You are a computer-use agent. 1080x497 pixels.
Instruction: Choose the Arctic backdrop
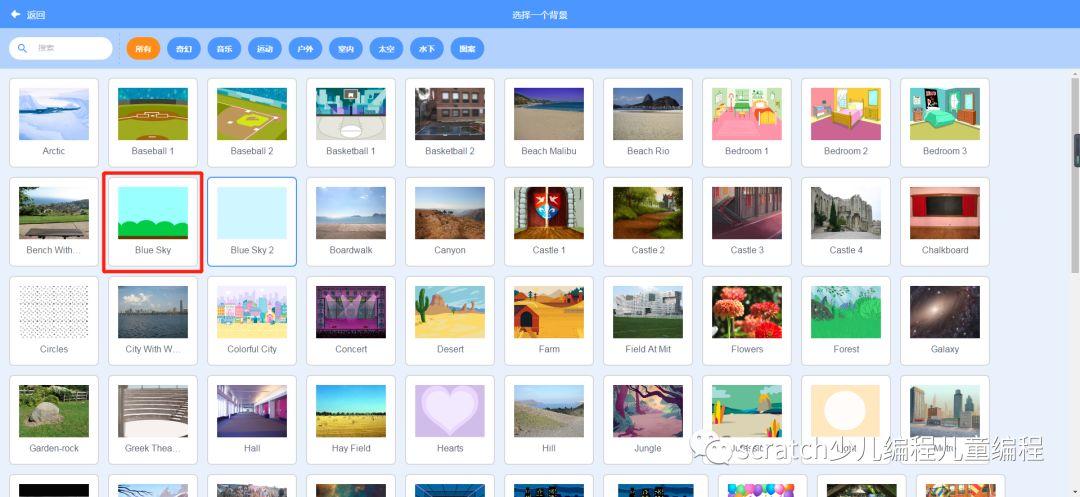click(54, 123)
